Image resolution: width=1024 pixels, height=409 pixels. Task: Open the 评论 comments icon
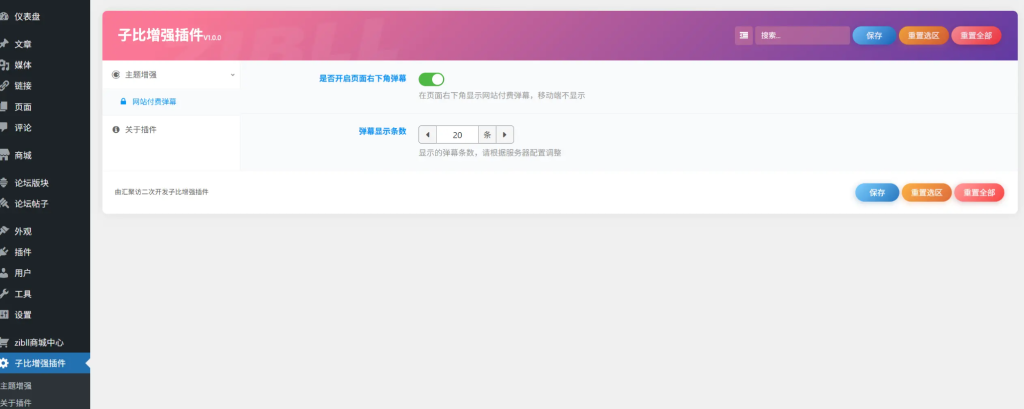click(x=5, y=127)
